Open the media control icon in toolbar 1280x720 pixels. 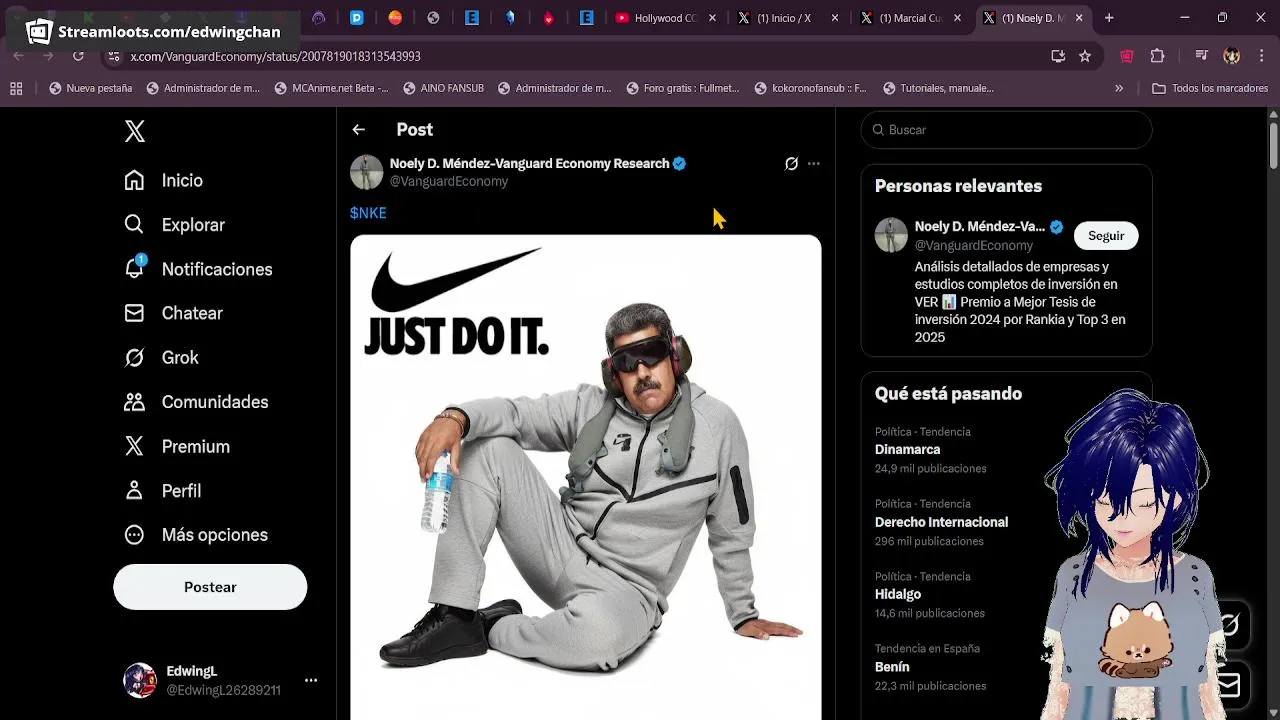tap(1202, 57)
